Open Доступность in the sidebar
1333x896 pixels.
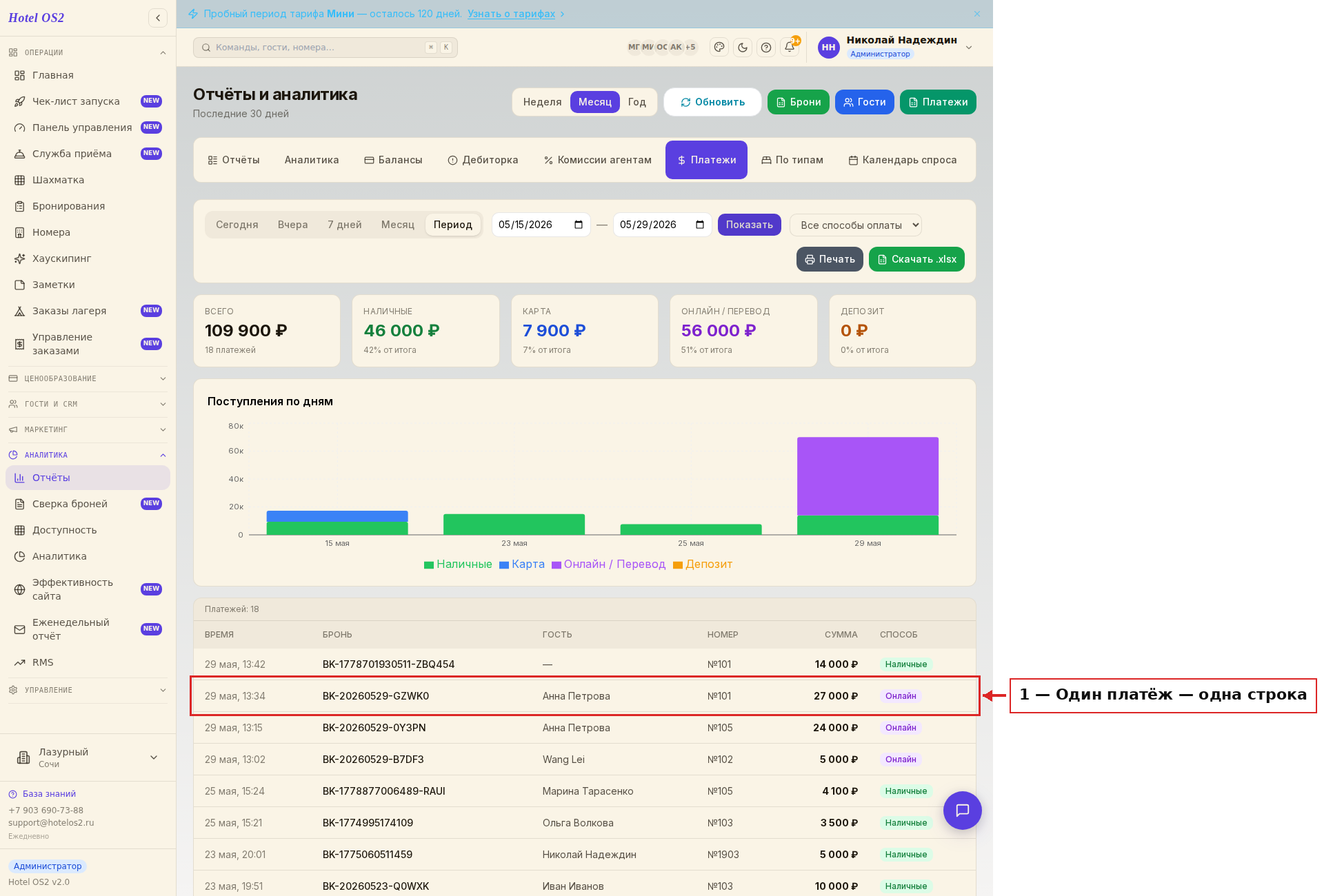88,530
